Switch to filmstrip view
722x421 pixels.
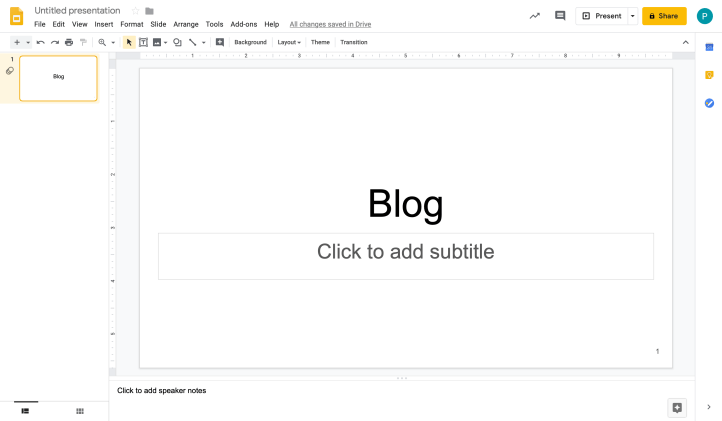point(25,411)
